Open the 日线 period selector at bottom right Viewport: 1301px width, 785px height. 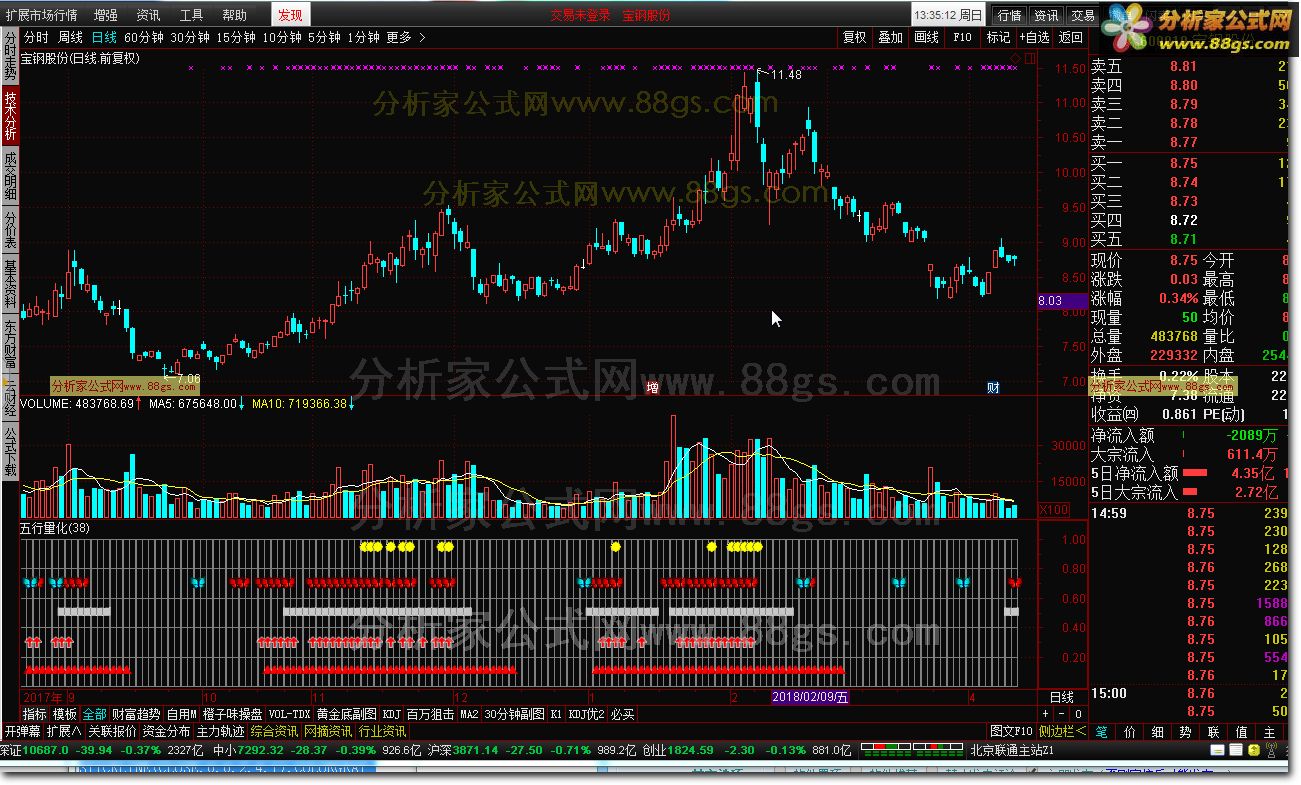(x=1061, y=697)
